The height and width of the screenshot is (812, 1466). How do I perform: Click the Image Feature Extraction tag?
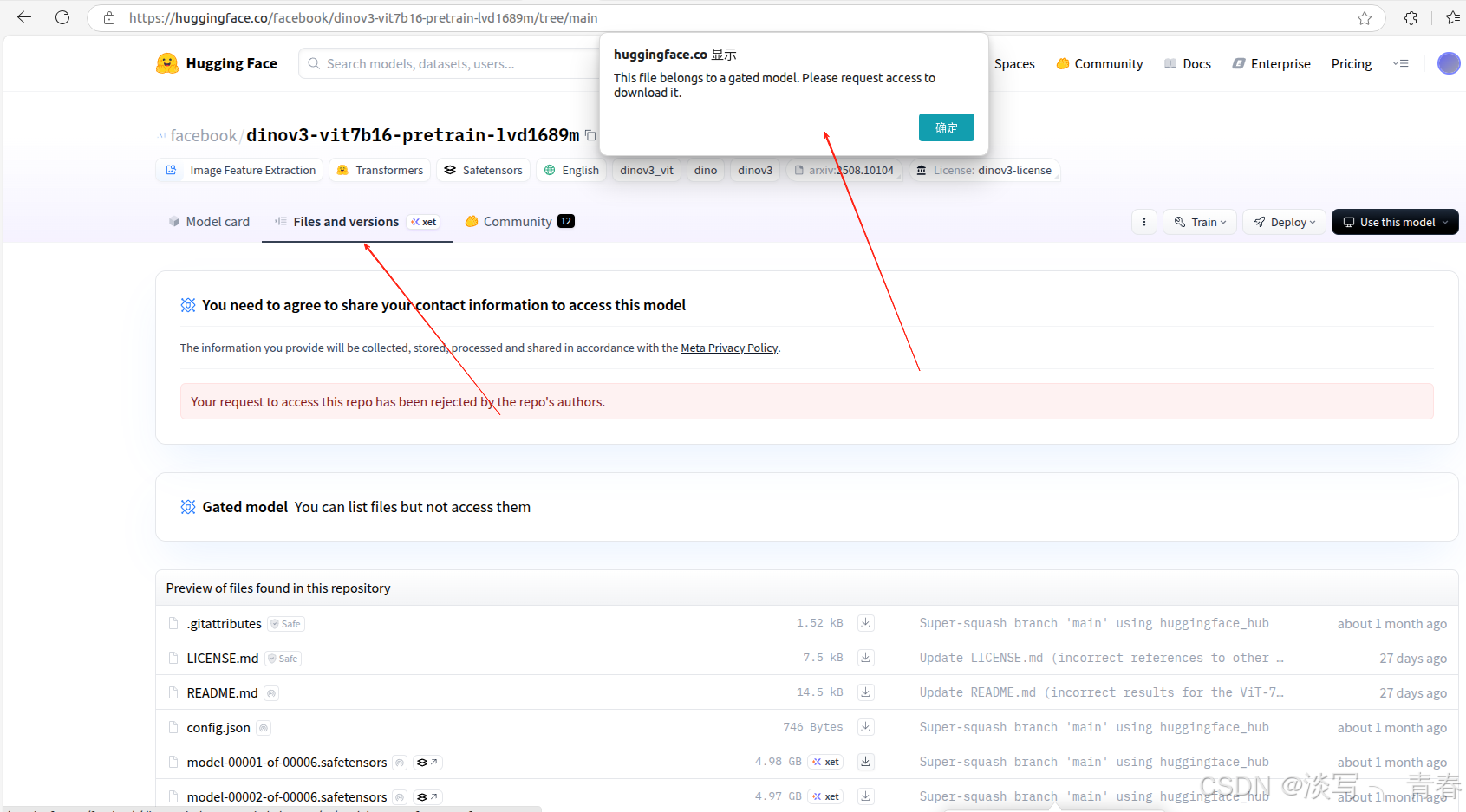240,170
